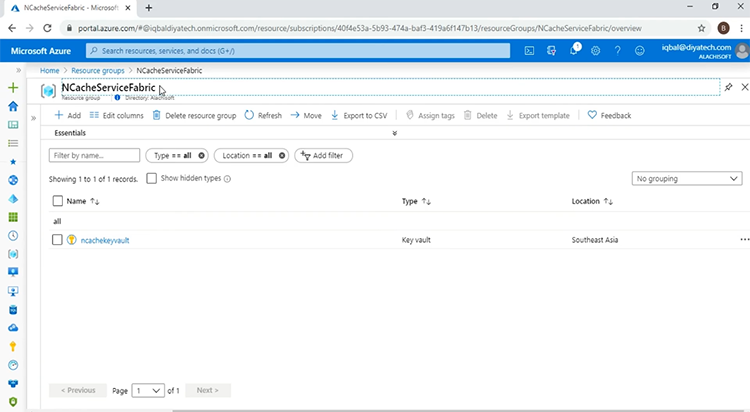
Task: Click the ncachekeyvault key vault icon
Action: click(x=71, y=240)
